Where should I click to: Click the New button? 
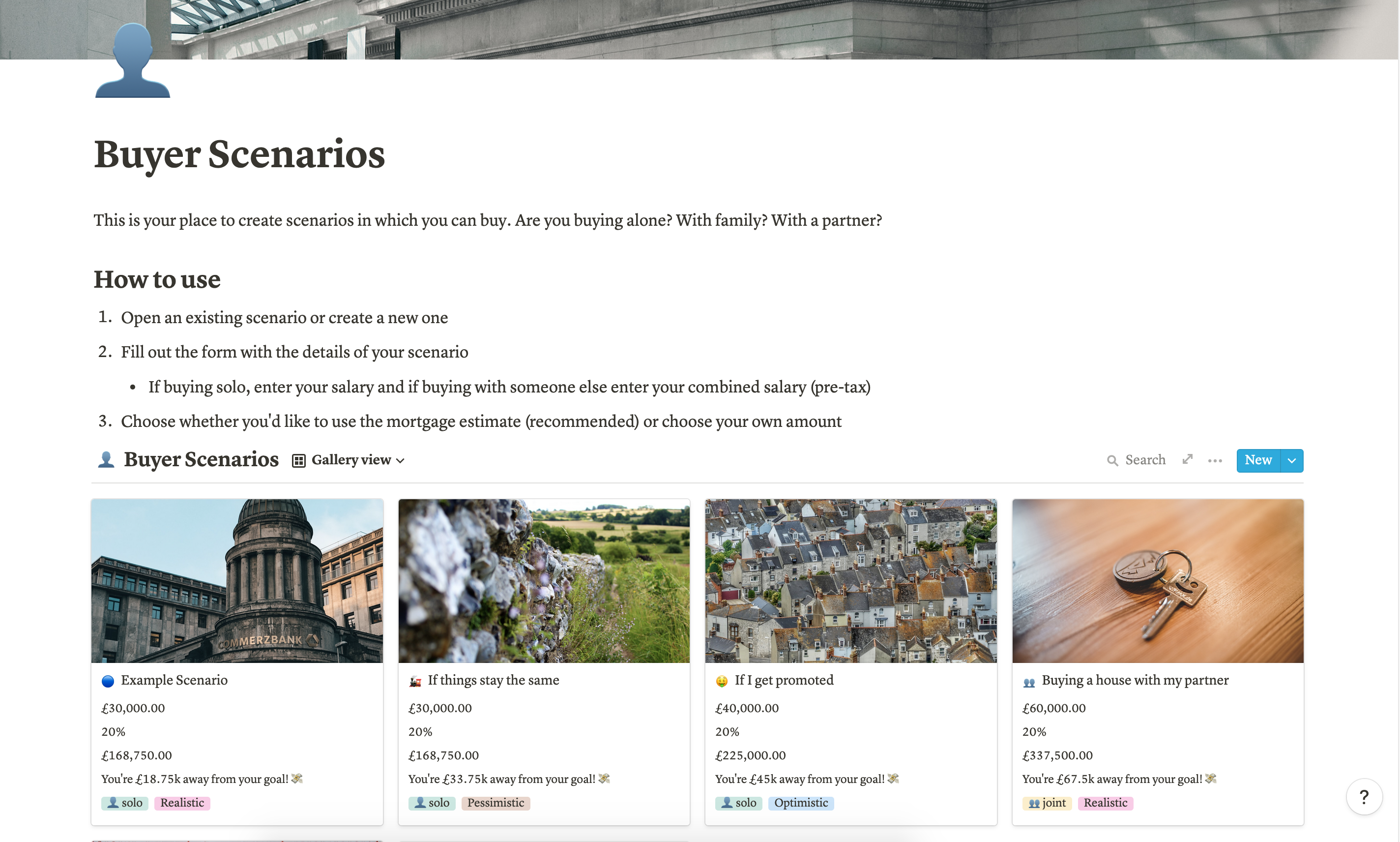(1257, 460)
